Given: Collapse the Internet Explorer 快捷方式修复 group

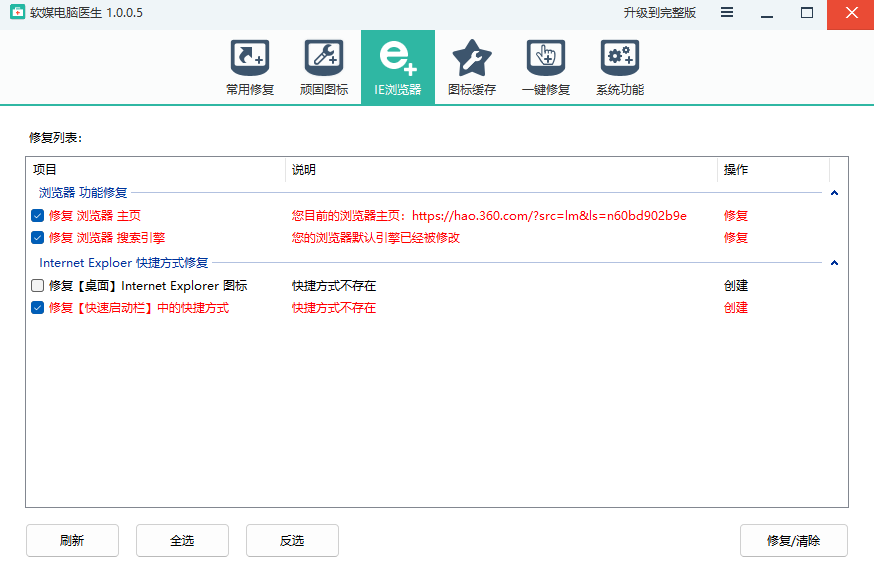Looking at the screenshot, I should click(x=834, y=263).
